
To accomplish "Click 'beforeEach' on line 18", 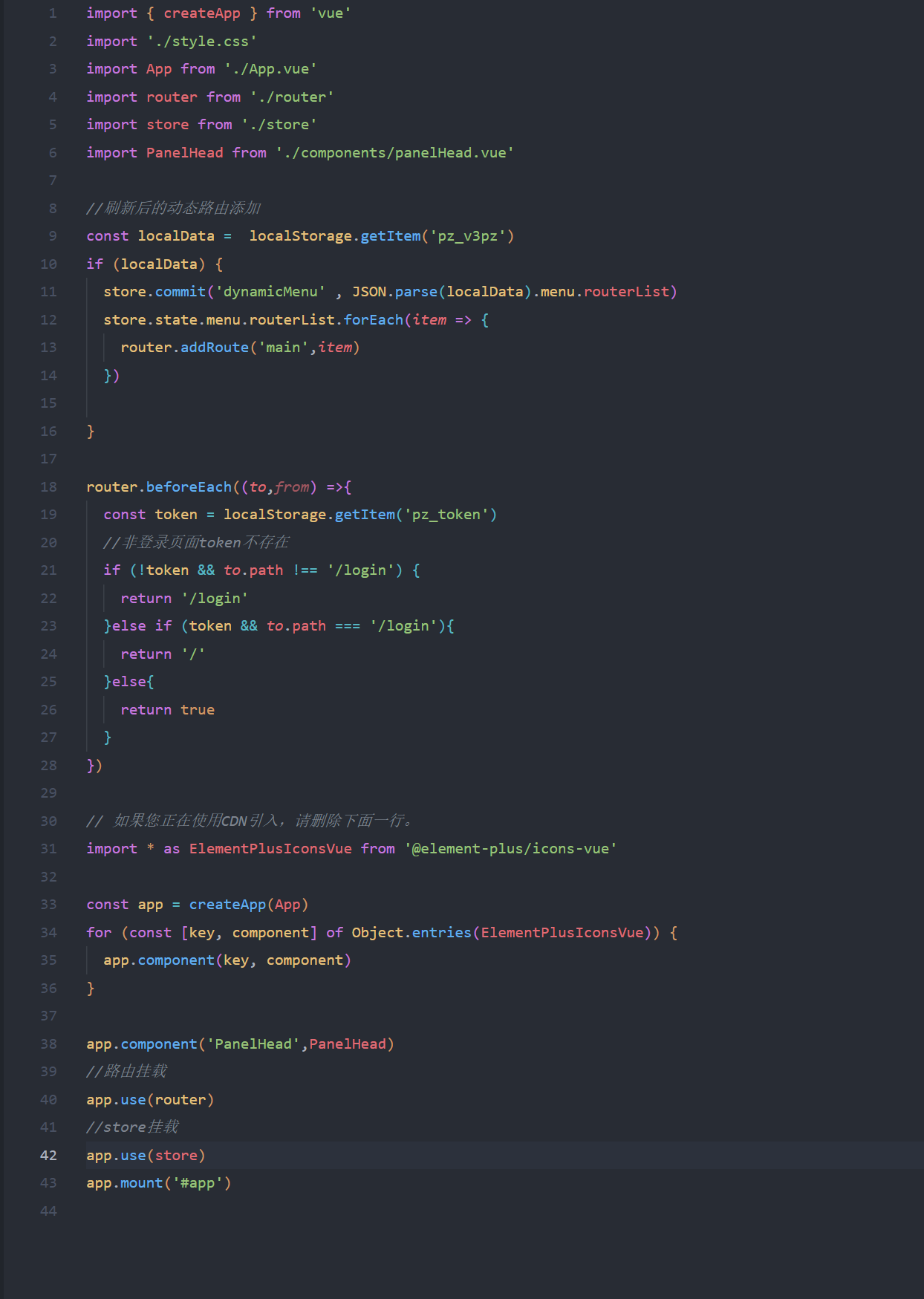I will point(189,486).
